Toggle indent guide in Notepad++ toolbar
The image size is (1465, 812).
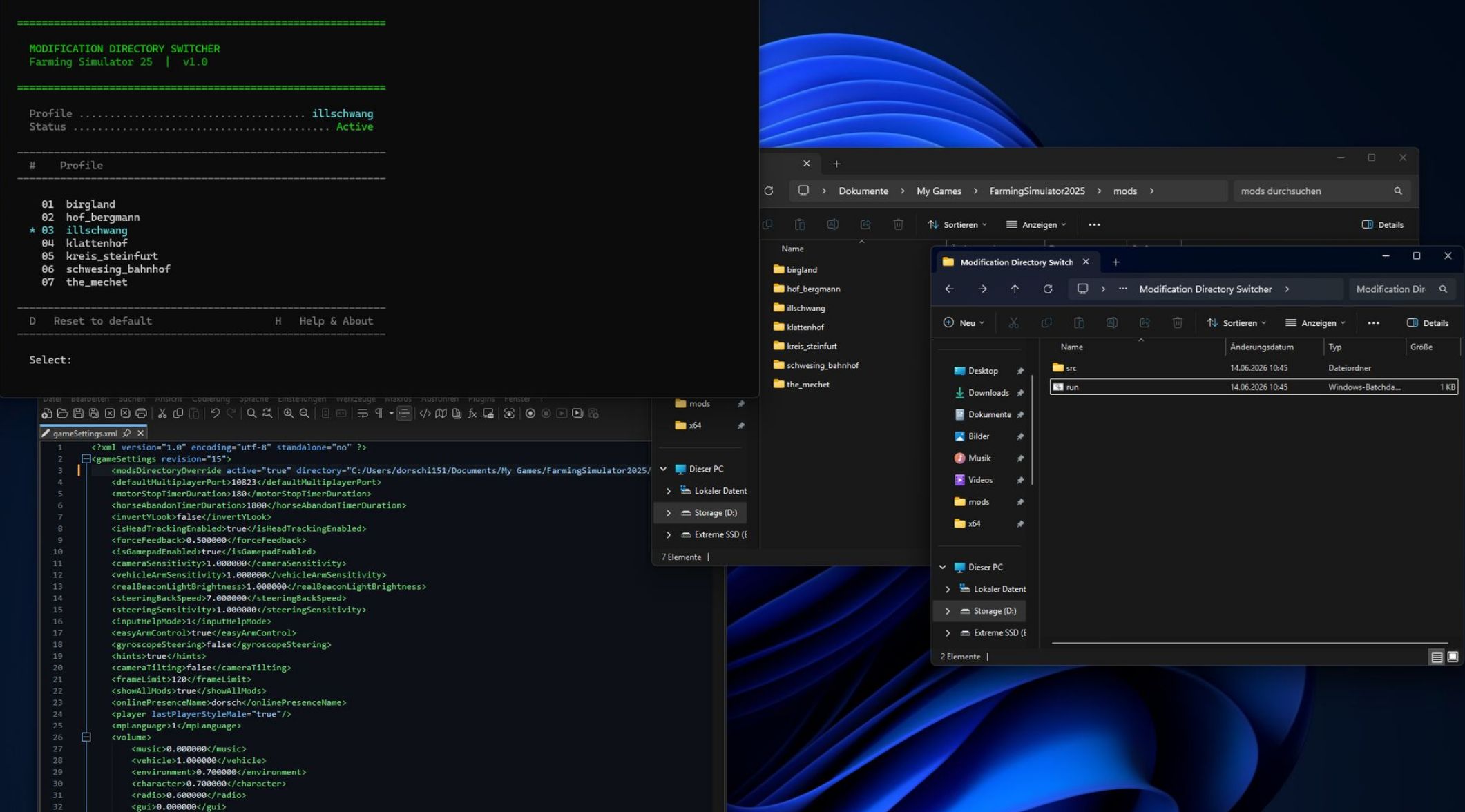tap(404, 414)
